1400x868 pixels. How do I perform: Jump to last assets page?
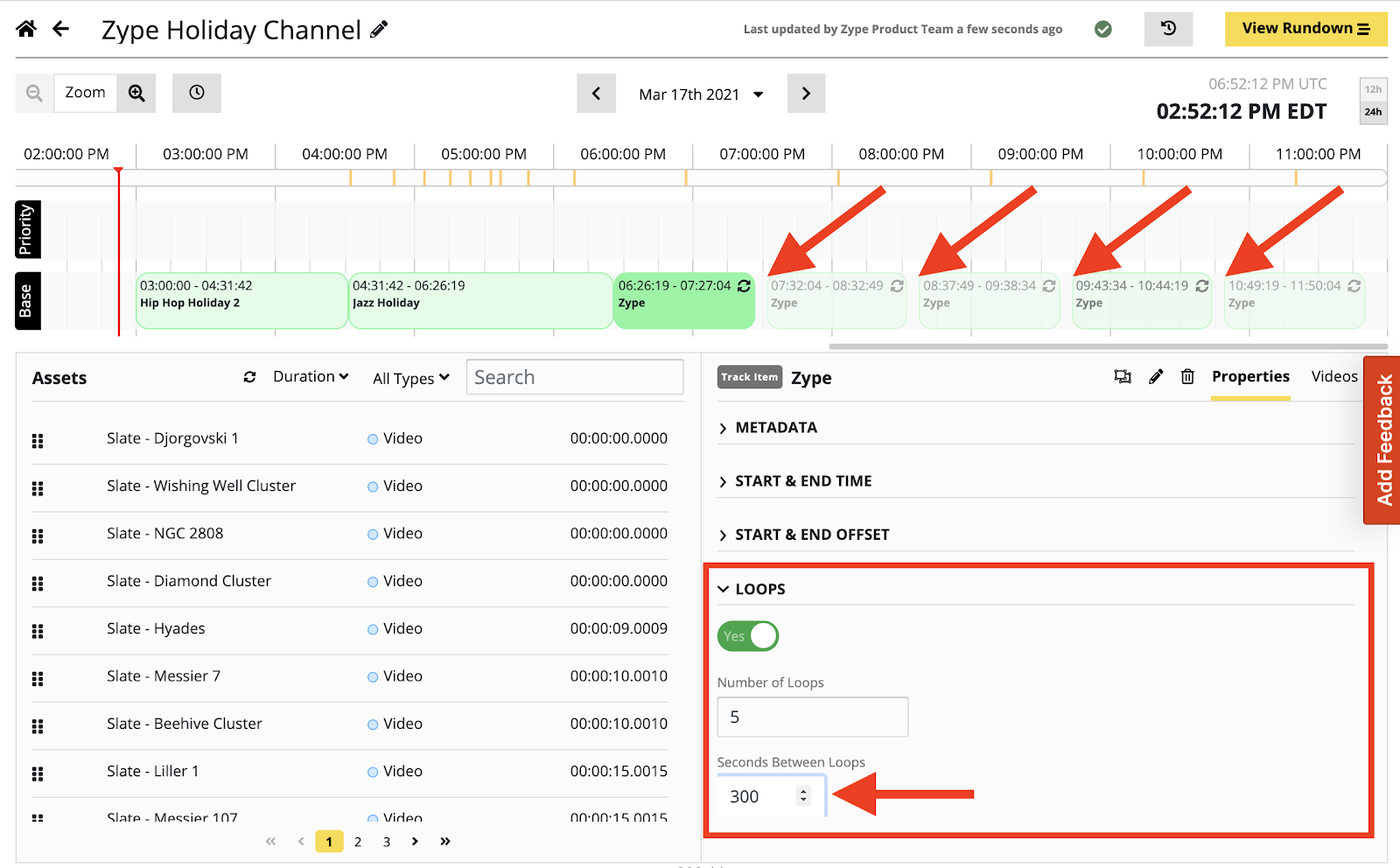click(445, 842)
